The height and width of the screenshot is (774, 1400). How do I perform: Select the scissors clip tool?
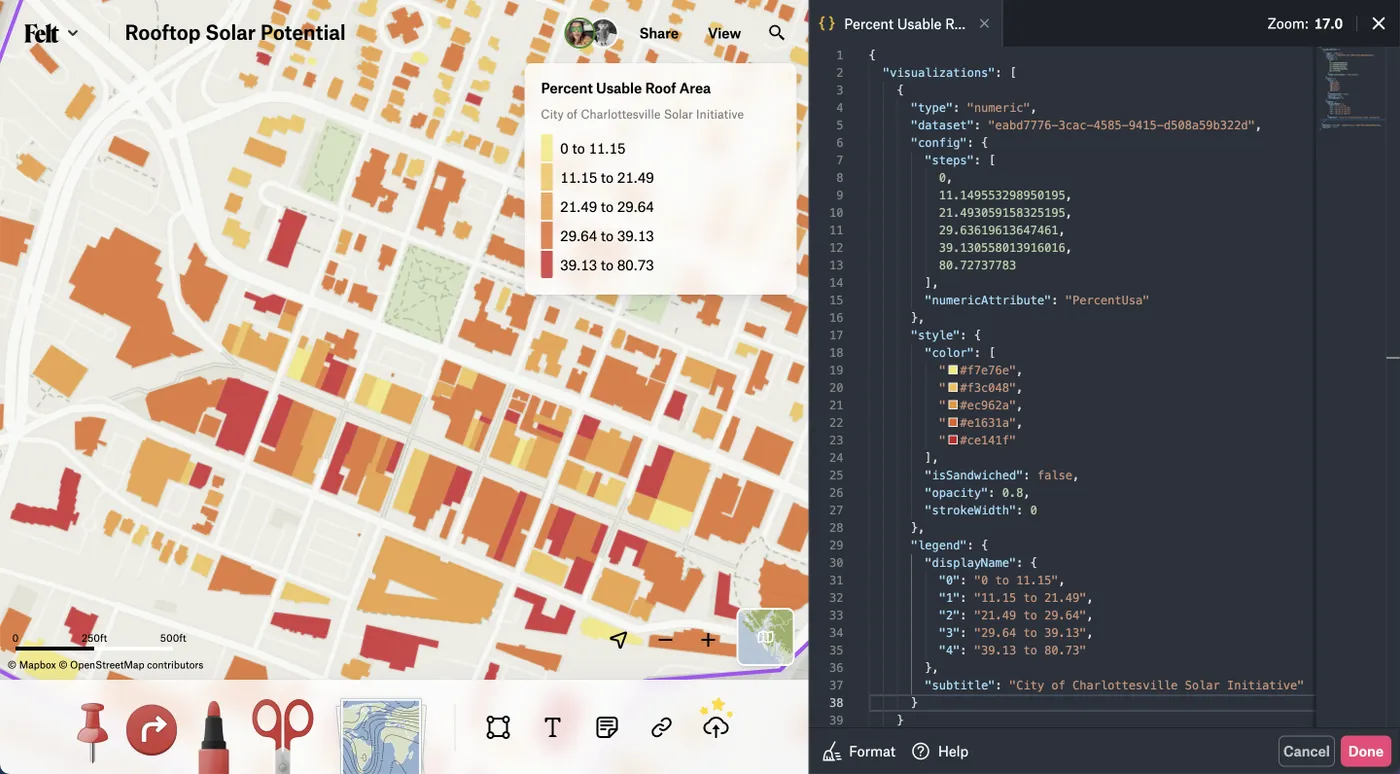click(282, 735)
